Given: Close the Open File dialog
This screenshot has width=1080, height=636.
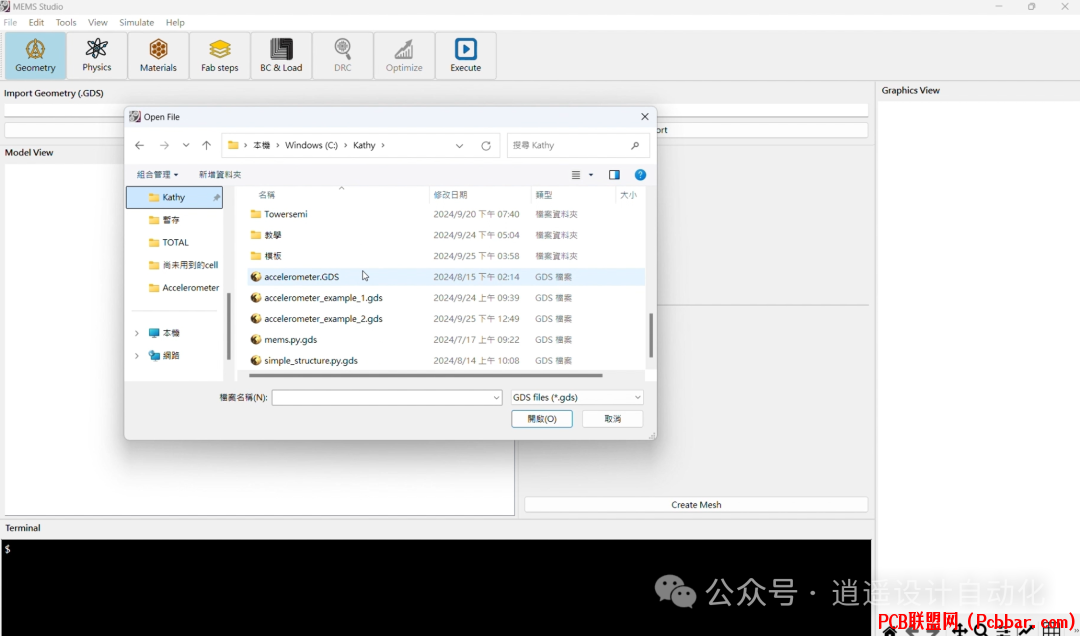Looking at the screenshot, I should pyautogui.click(x=645, y=117).
